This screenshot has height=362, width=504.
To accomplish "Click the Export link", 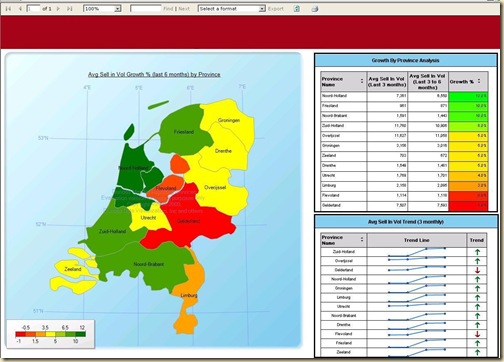I will (x=276, y=9).
